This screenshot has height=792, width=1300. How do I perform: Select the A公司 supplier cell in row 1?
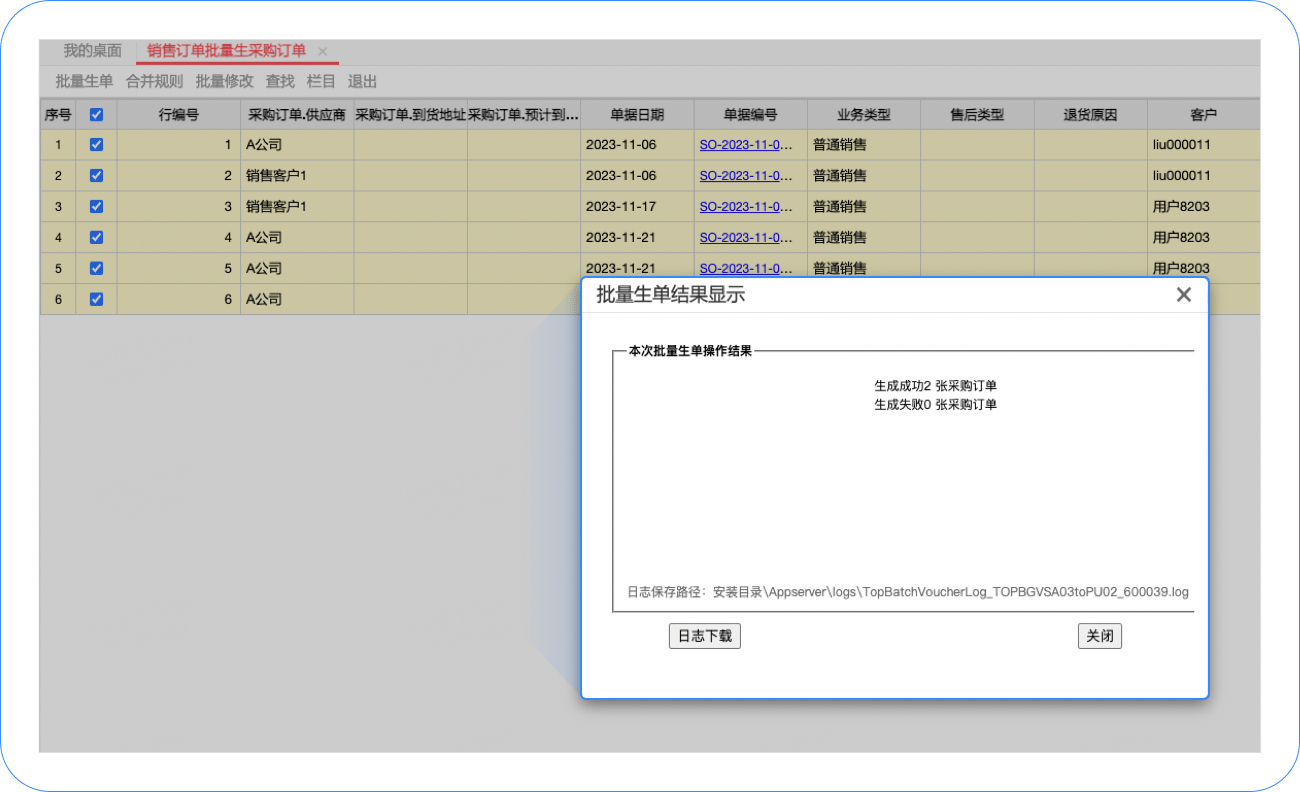[x=297, y=145]
